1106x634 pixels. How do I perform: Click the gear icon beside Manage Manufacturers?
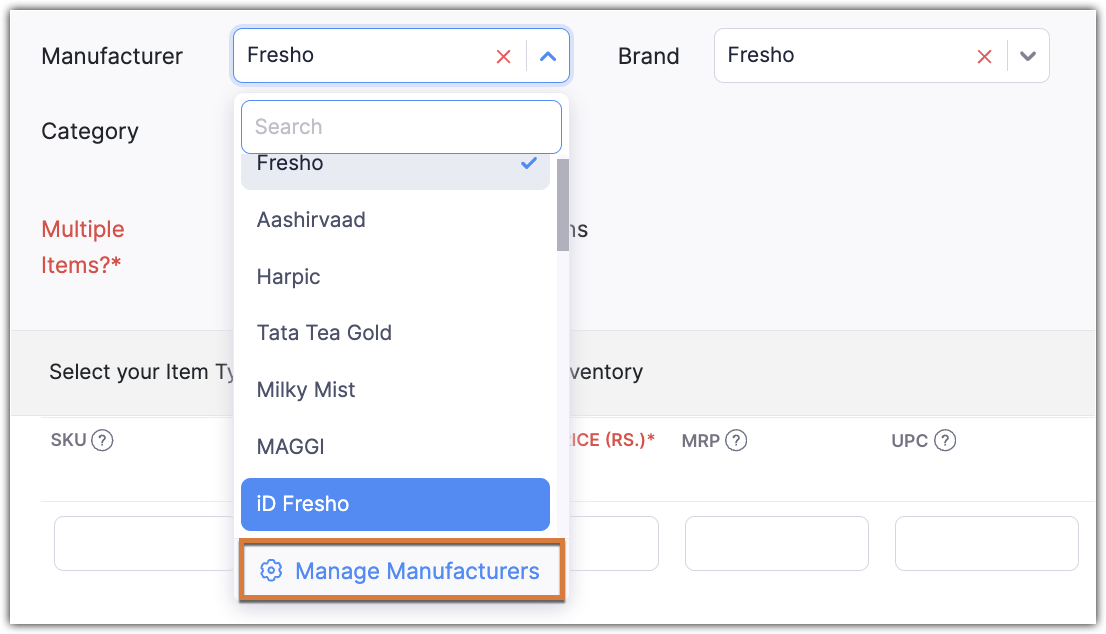(270, 571)
